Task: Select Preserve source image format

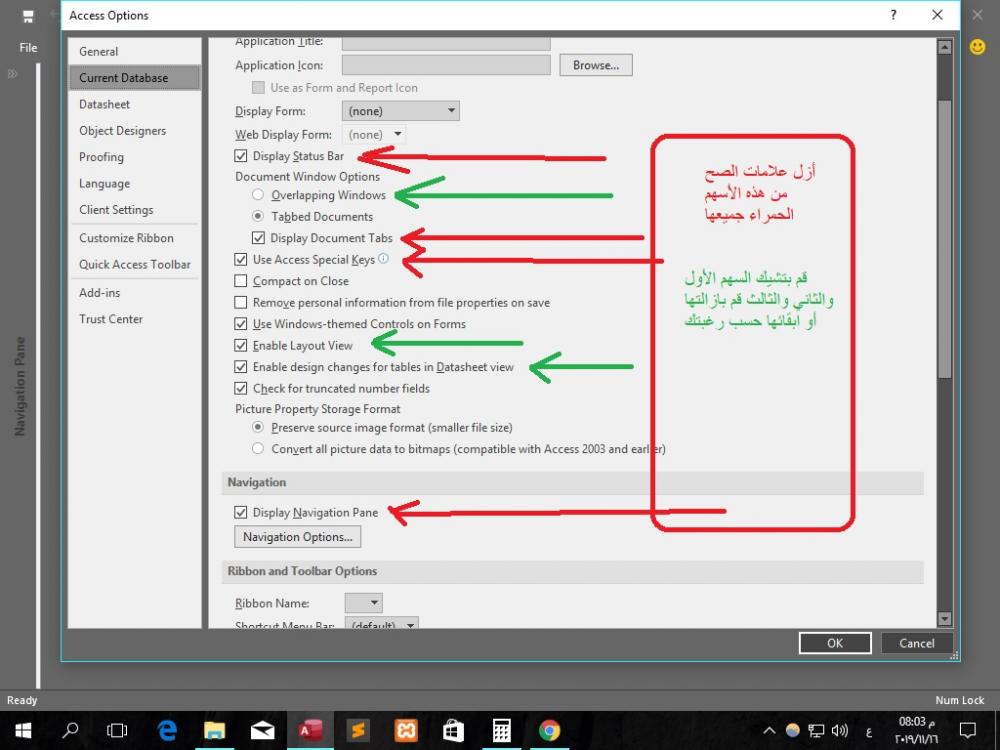Action: tap(258, 427)
